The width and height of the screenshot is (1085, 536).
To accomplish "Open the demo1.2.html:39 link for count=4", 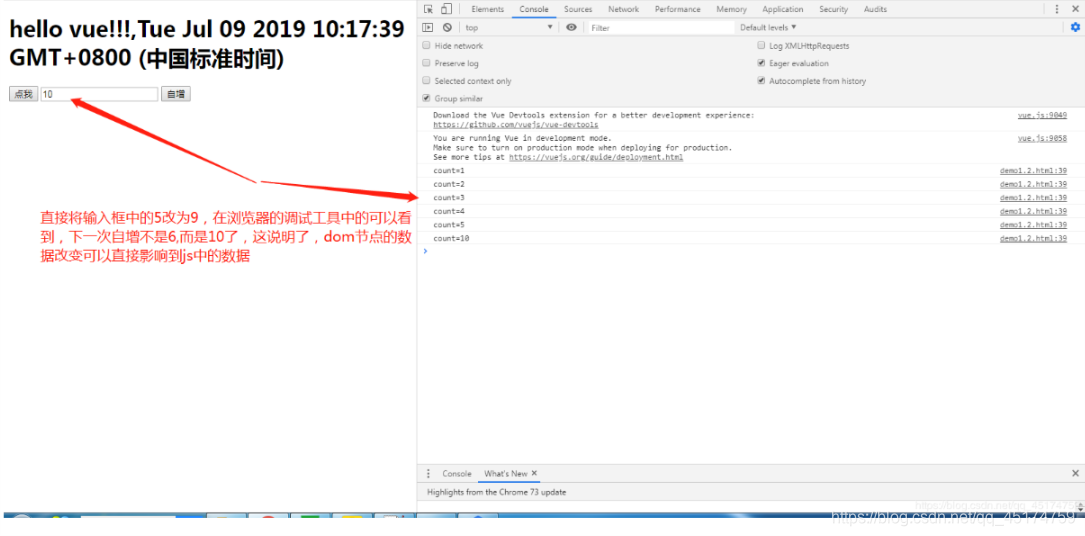I will click(x=1033, y=212).
